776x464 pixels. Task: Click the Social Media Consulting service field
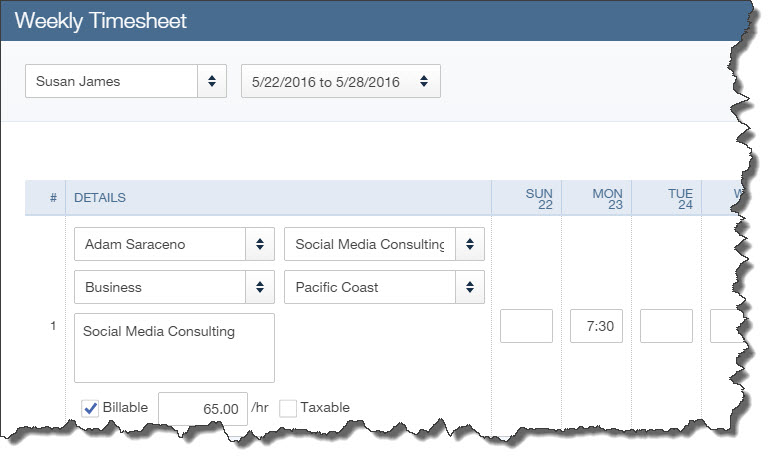coord(370,244)
